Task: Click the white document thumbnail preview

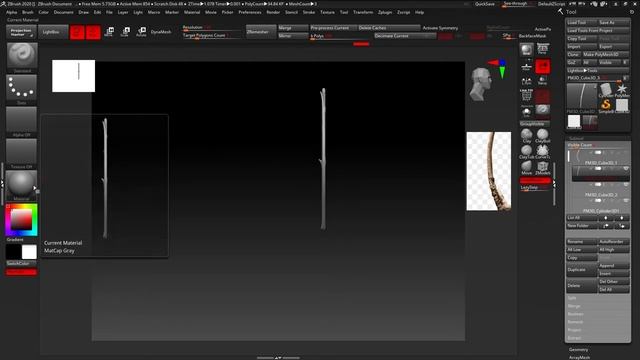Action: pos(73,76)
